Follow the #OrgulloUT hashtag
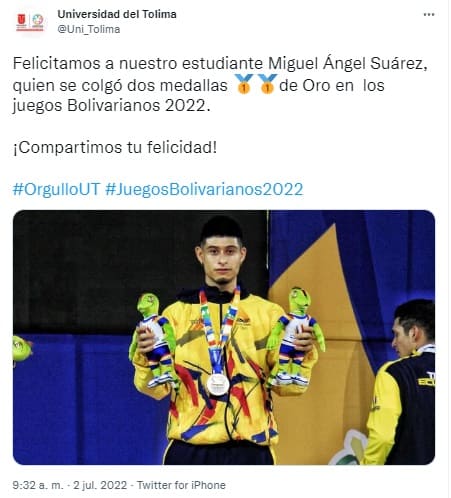 pyautogui.click(x=56, y=189)
